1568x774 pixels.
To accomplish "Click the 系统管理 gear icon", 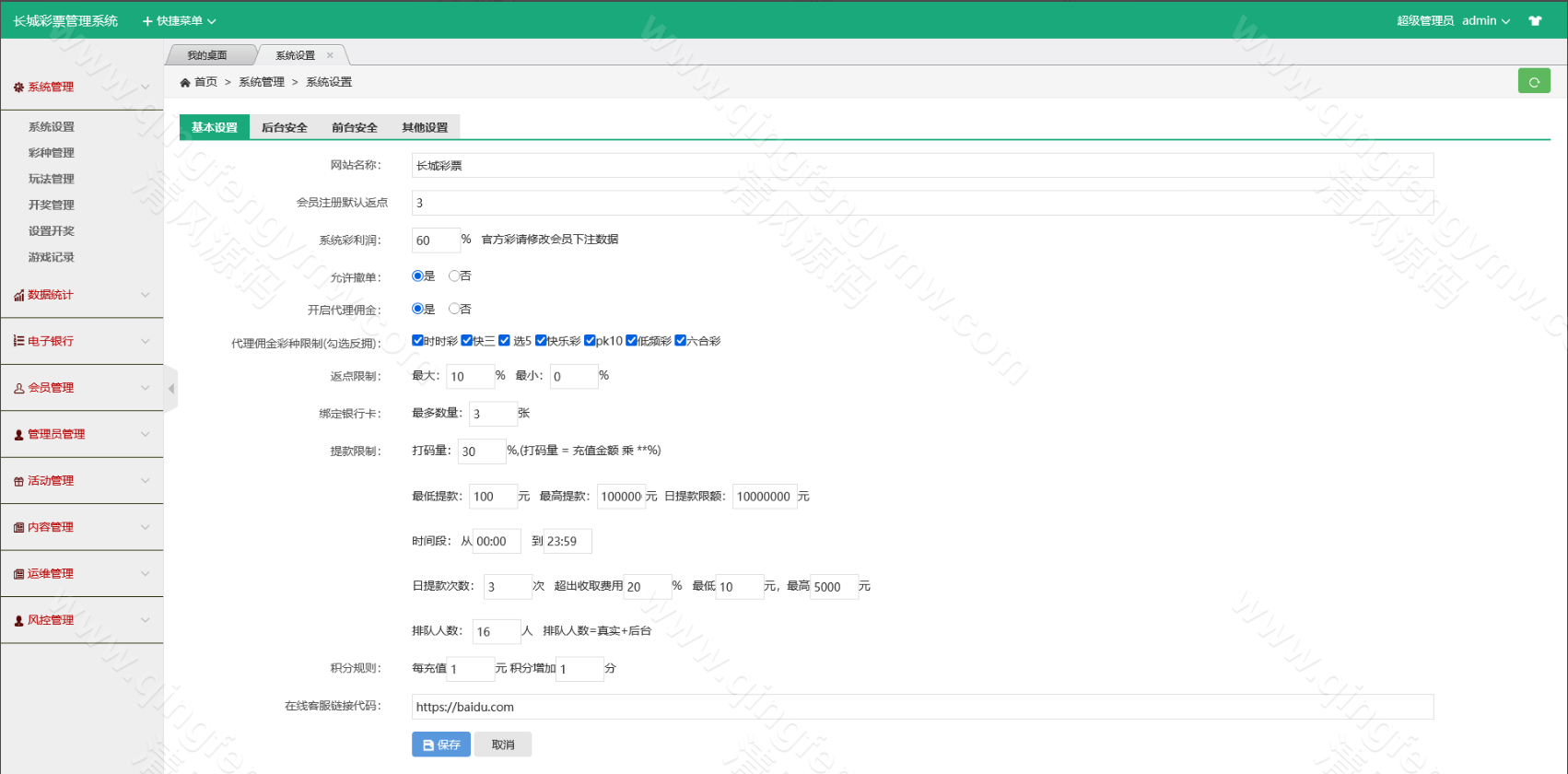I will [18, 87].
